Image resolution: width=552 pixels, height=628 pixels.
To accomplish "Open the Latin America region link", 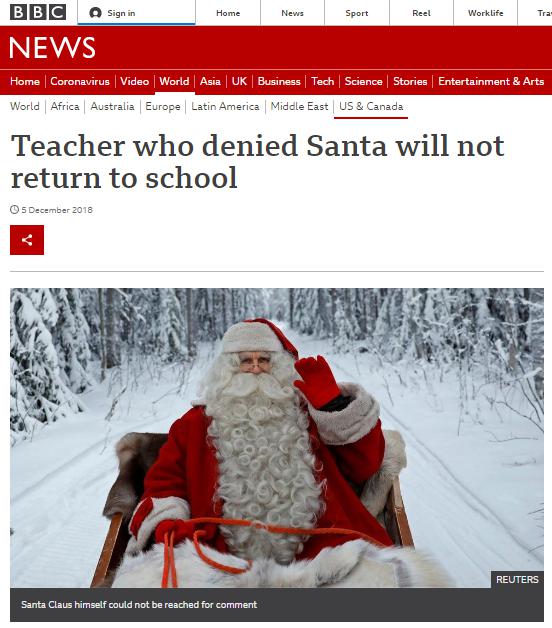I will pos(225,107).
